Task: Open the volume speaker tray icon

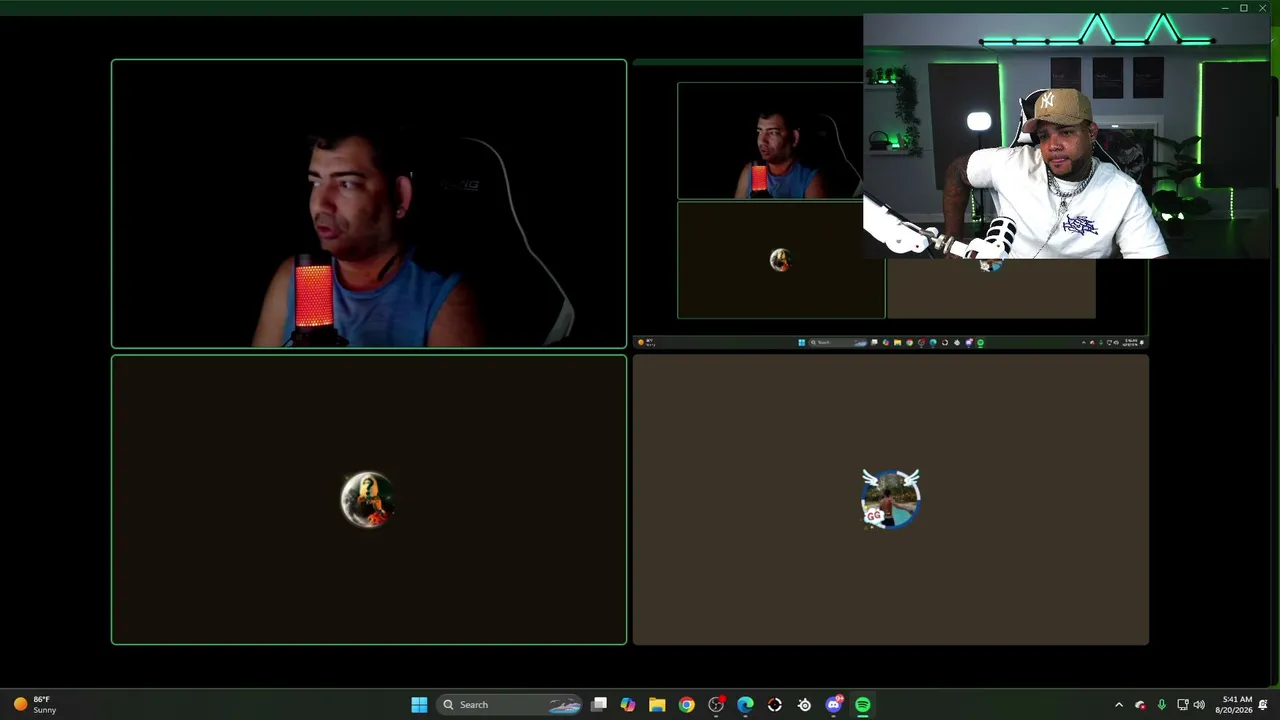Action: 1199,705
